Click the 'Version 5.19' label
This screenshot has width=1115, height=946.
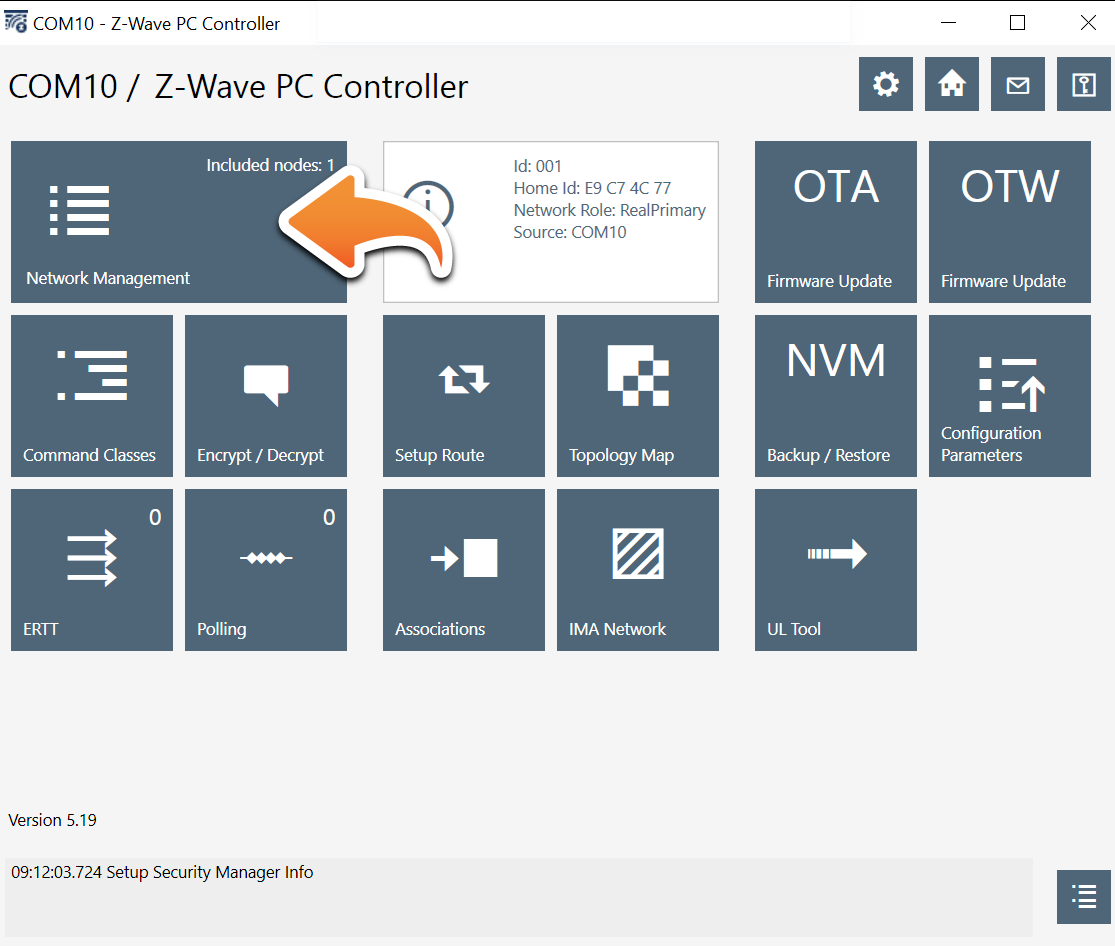(52, 820)
